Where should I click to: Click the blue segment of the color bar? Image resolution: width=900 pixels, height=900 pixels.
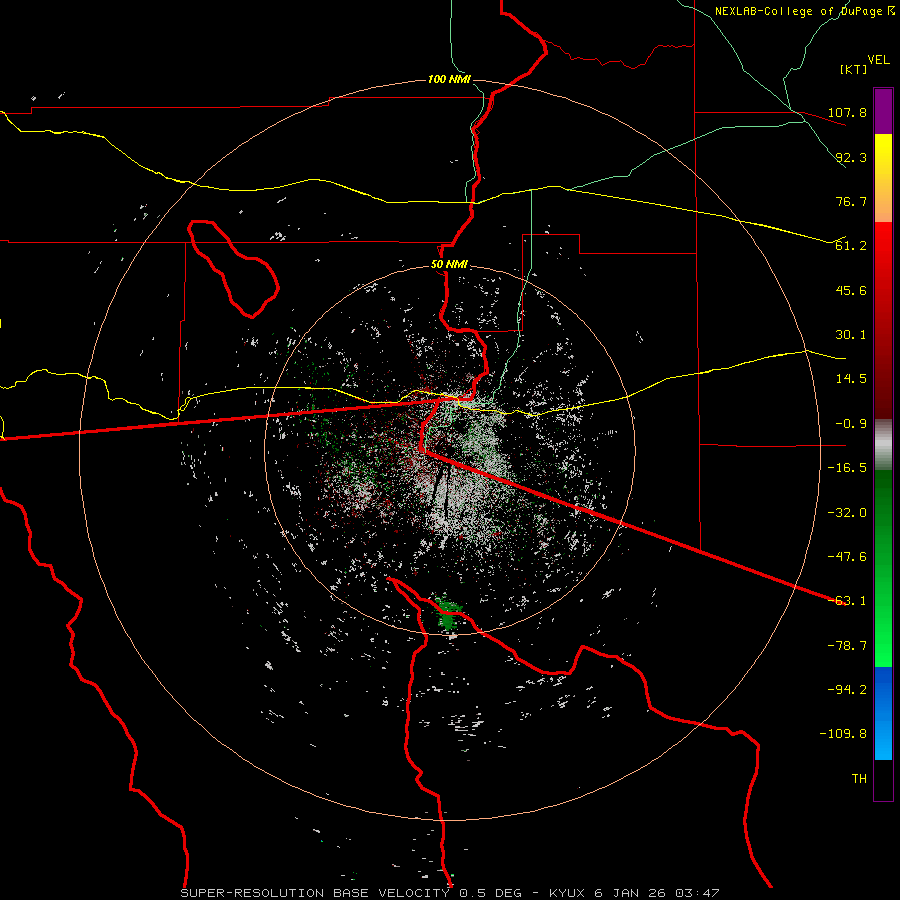pos(883,713)
